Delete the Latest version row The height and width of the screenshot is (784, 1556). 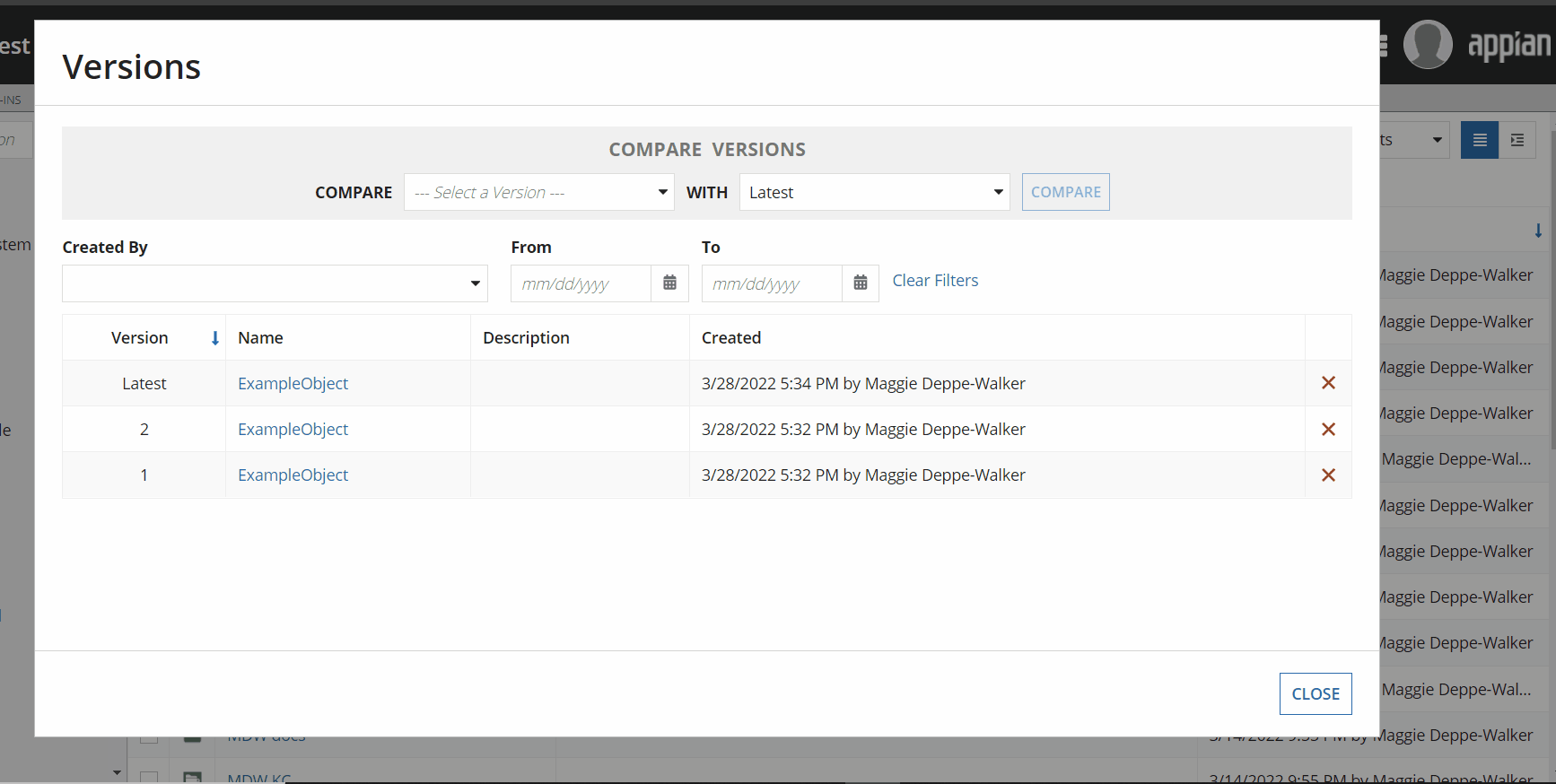[1328, 383]
